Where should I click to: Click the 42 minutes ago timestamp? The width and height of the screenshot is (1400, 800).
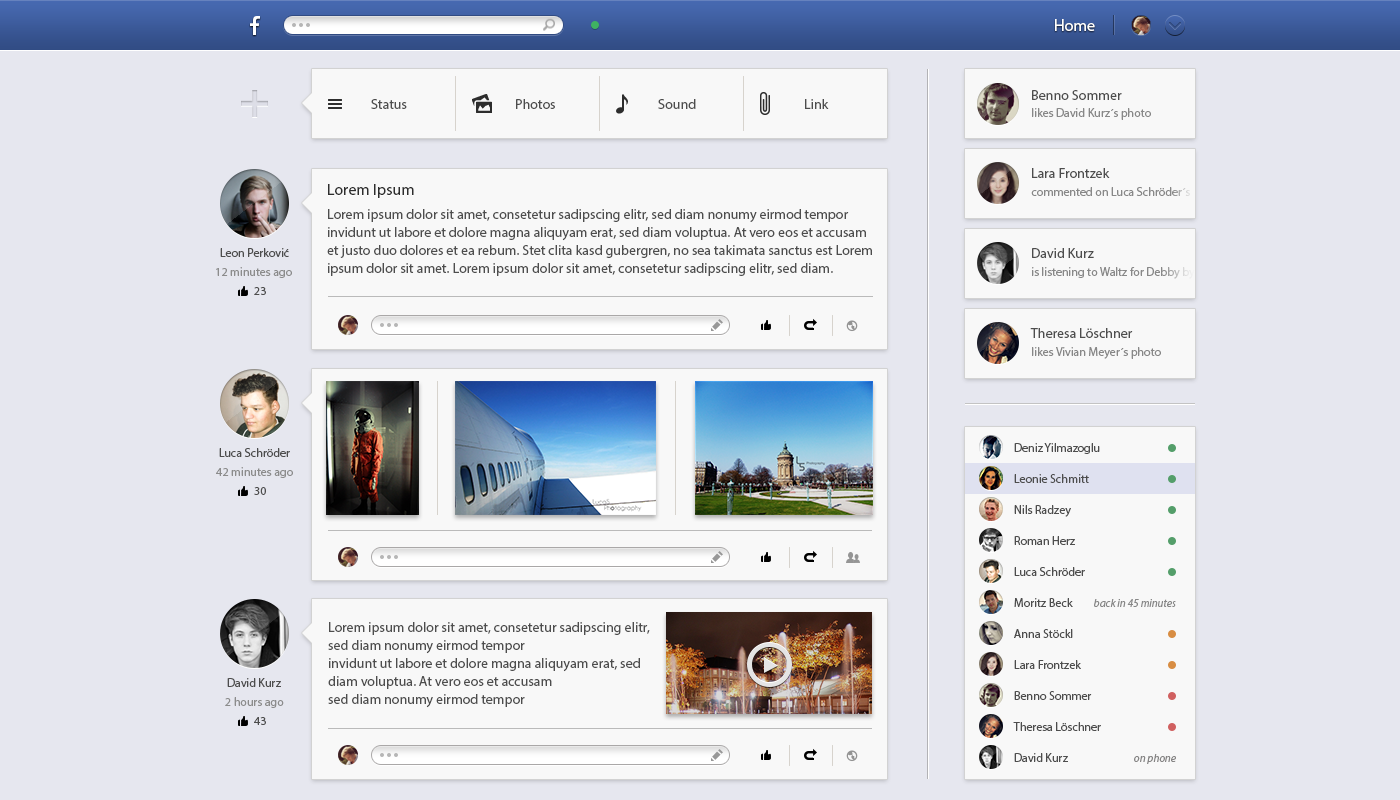click(254, 472)
